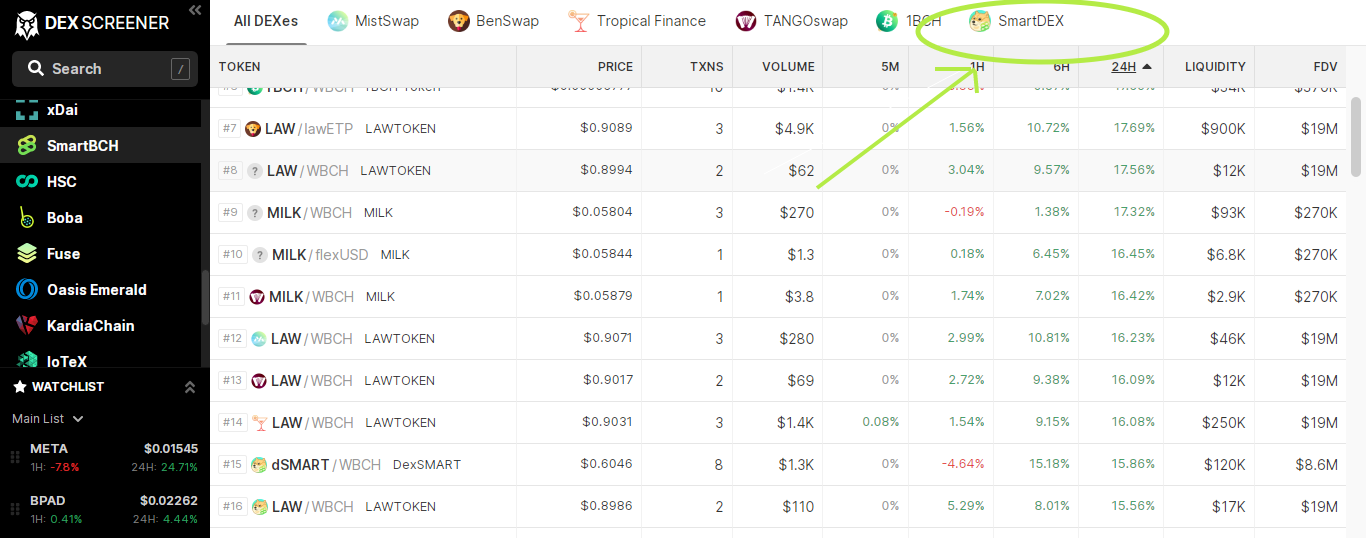Click #13 LAW/WBCH price $0.9017

pos(608,380)
